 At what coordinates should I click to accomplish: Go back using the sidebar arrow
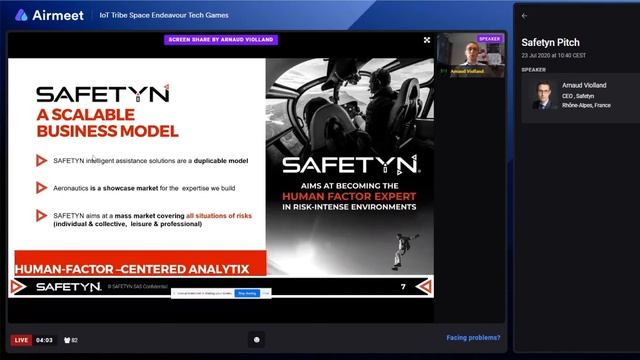tap(524, 16)
